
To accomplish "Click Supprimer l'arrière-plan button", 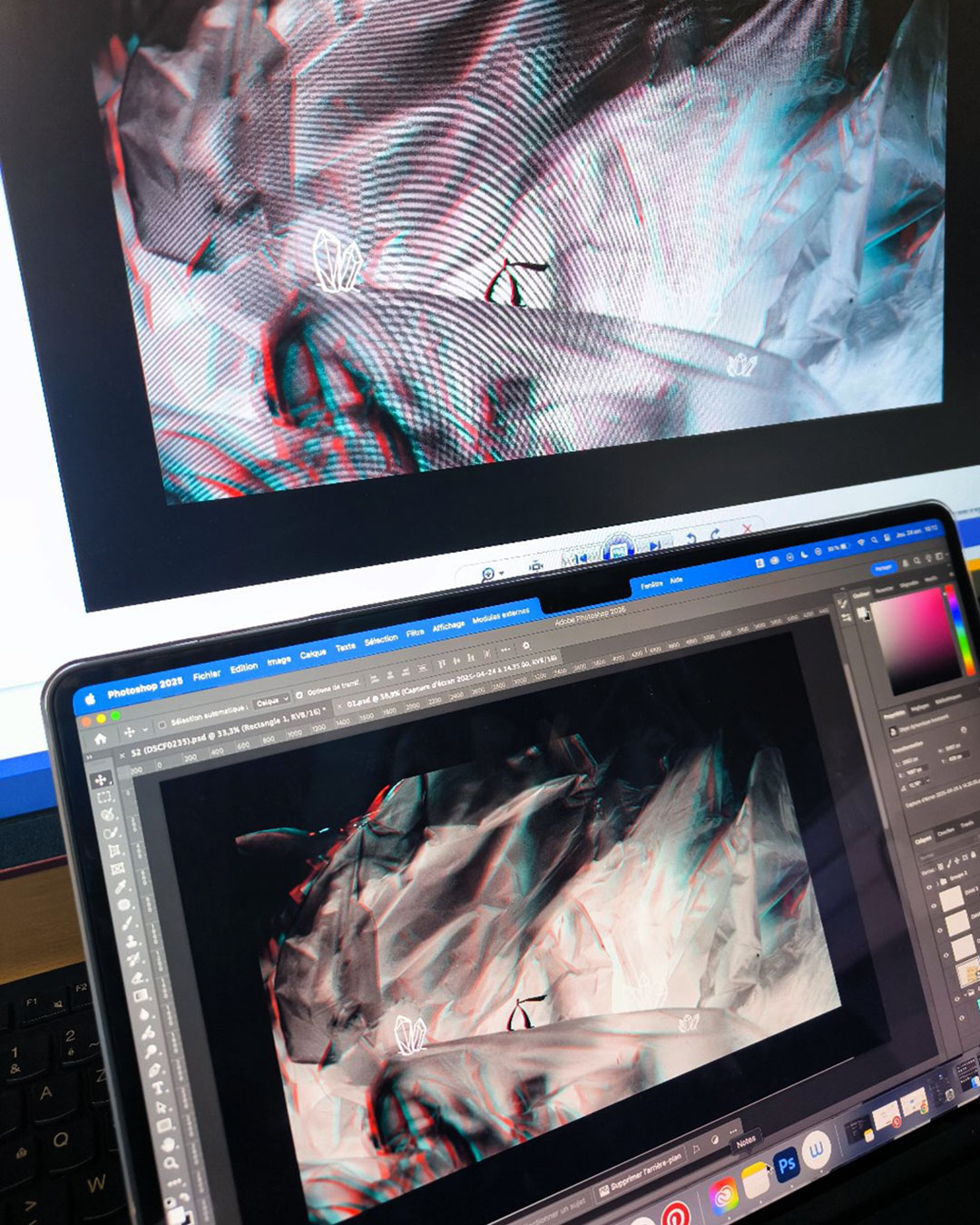I will (x=642, y=1171).
